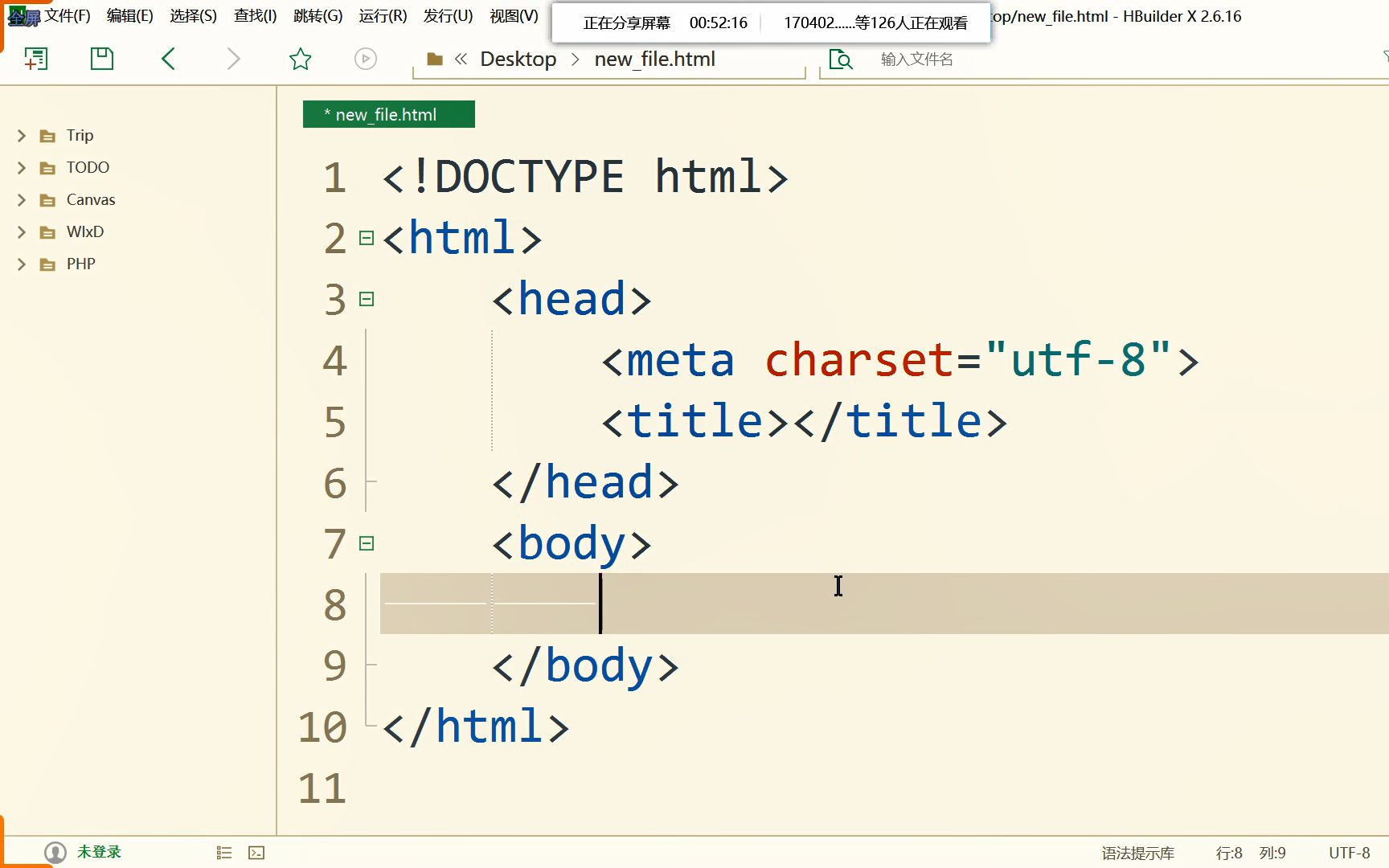Click the Trip folder icon
This screenshot has width=1389, height=868.
click(x=48, y=136)
